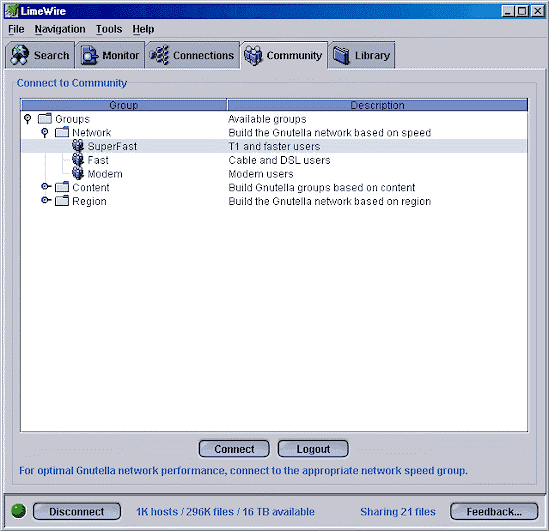
Task: Click the Connect button
Action: [234, 449]
